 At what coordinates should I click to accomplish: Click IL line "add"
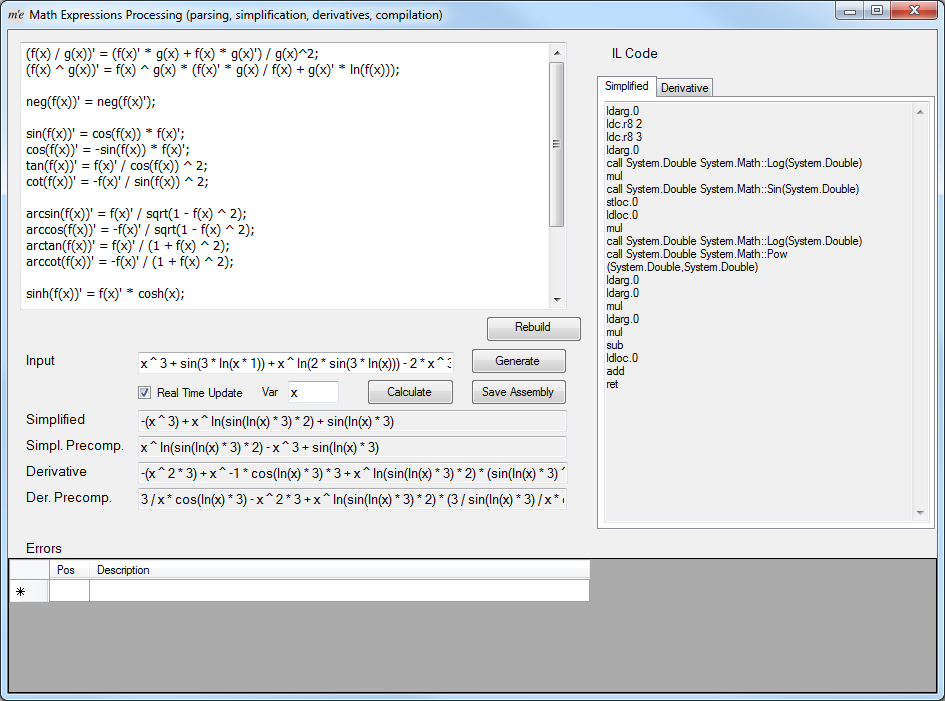[615, 371]
